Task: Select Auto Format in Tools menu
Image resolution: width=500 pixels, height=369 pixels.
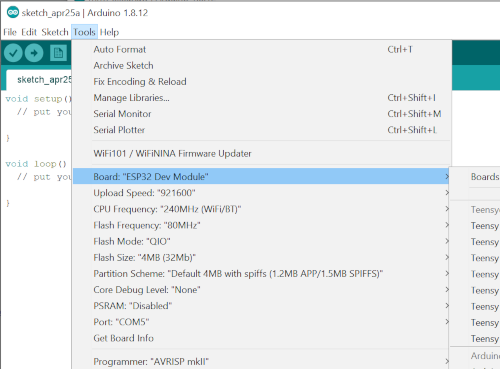Action: [261, 49]
